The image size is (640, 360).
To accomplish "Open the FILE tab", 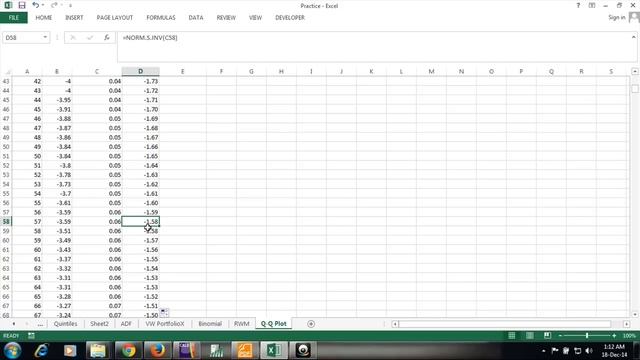I will 13,18.
